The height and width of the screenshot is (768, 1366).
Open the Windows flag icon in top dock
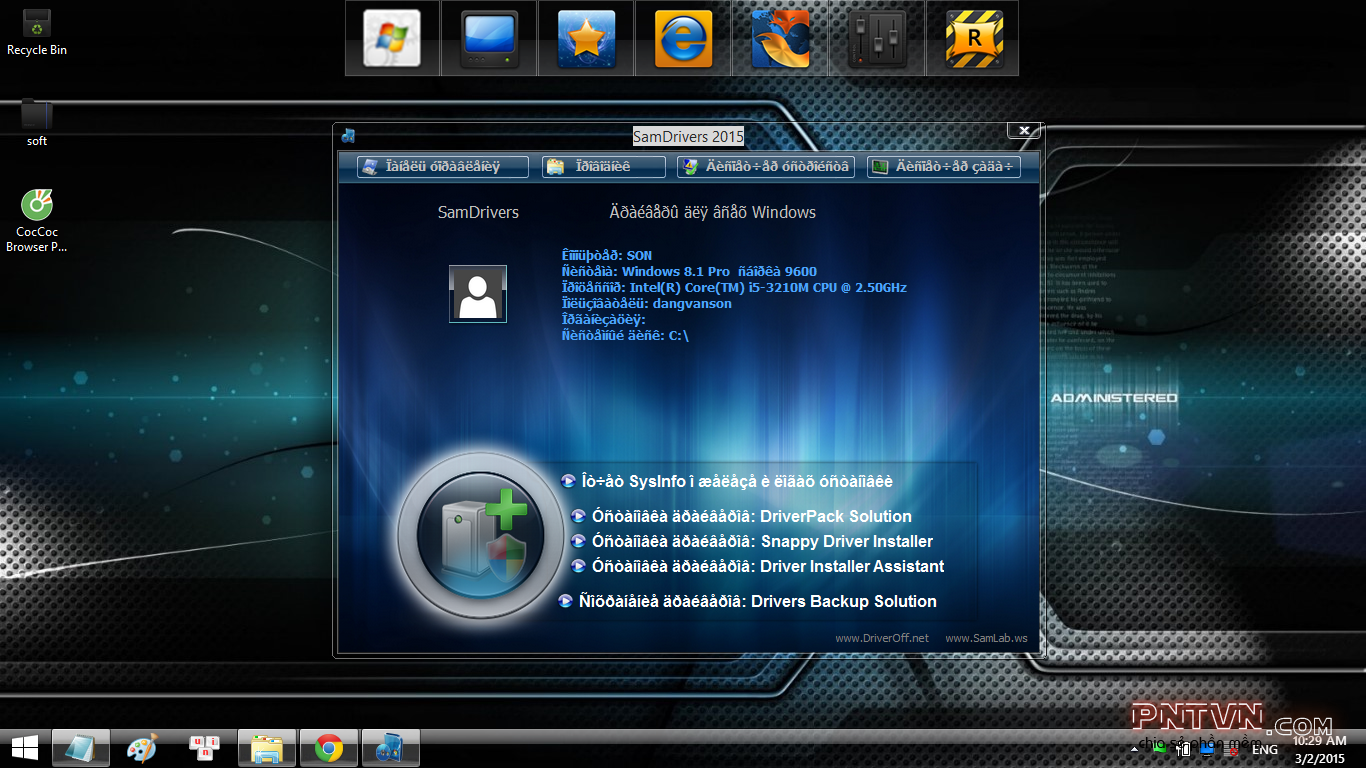click(393, 38)
